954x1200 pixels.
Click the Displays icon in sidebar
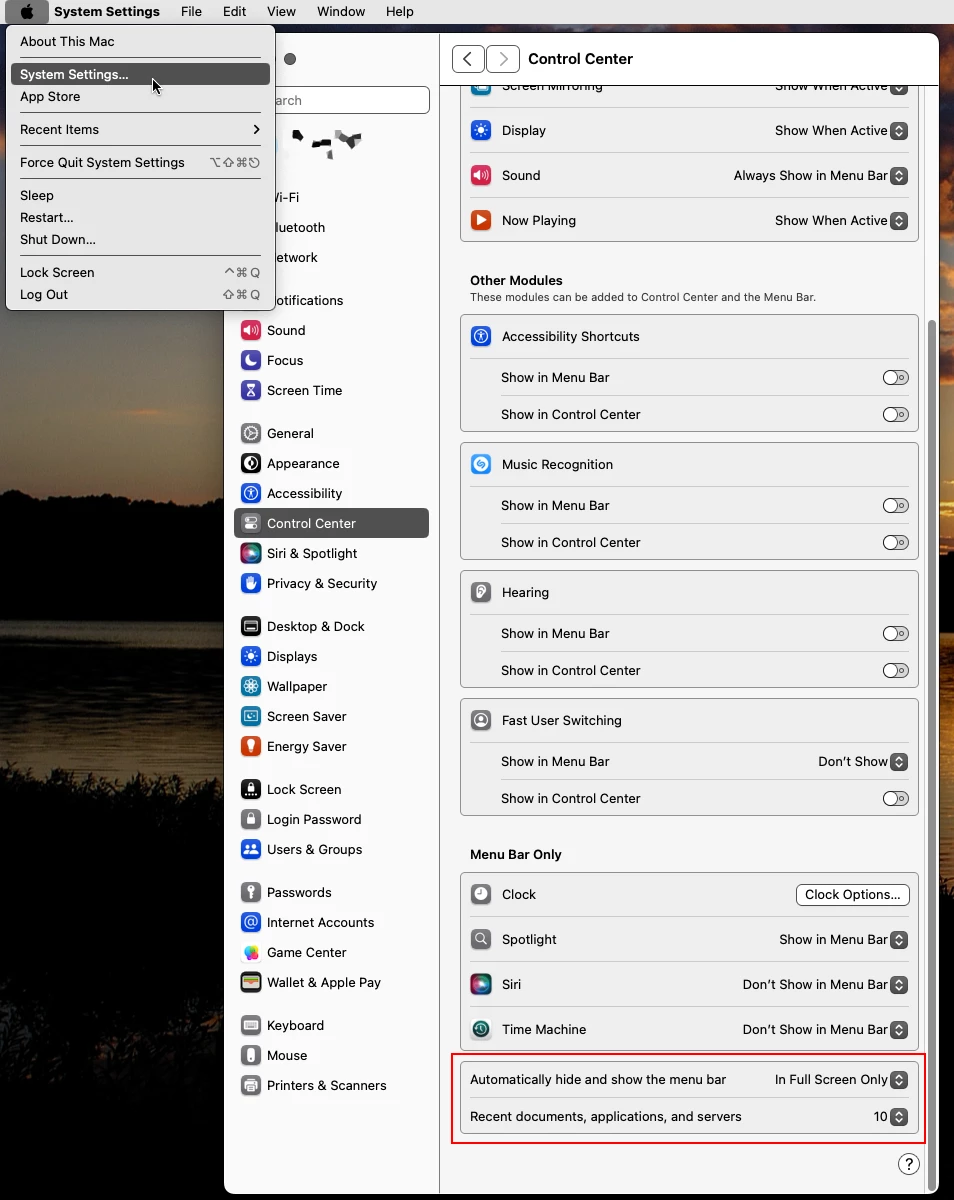251,656
